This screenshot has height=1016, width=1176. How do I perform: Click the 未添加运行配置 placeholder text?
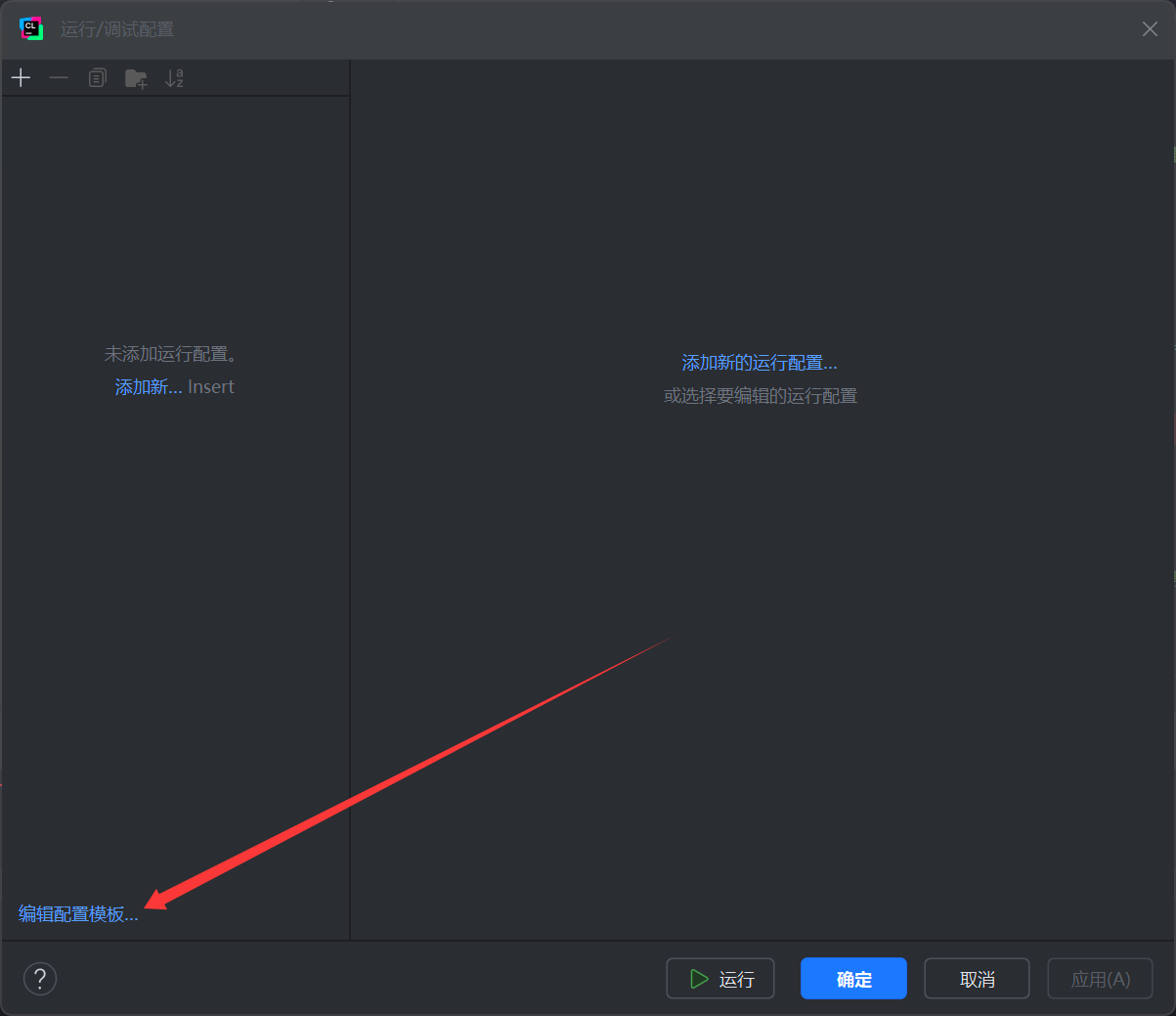tap(171, 354)
